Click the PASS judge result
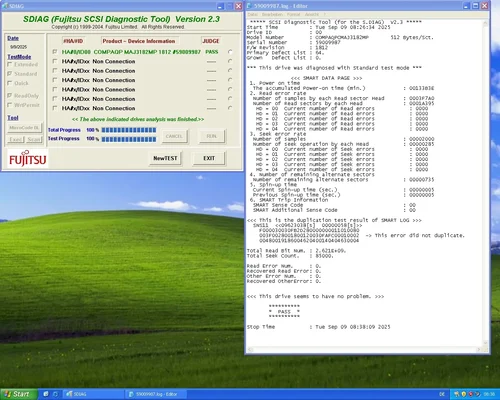Screen dimensions: 500x400 212,52
